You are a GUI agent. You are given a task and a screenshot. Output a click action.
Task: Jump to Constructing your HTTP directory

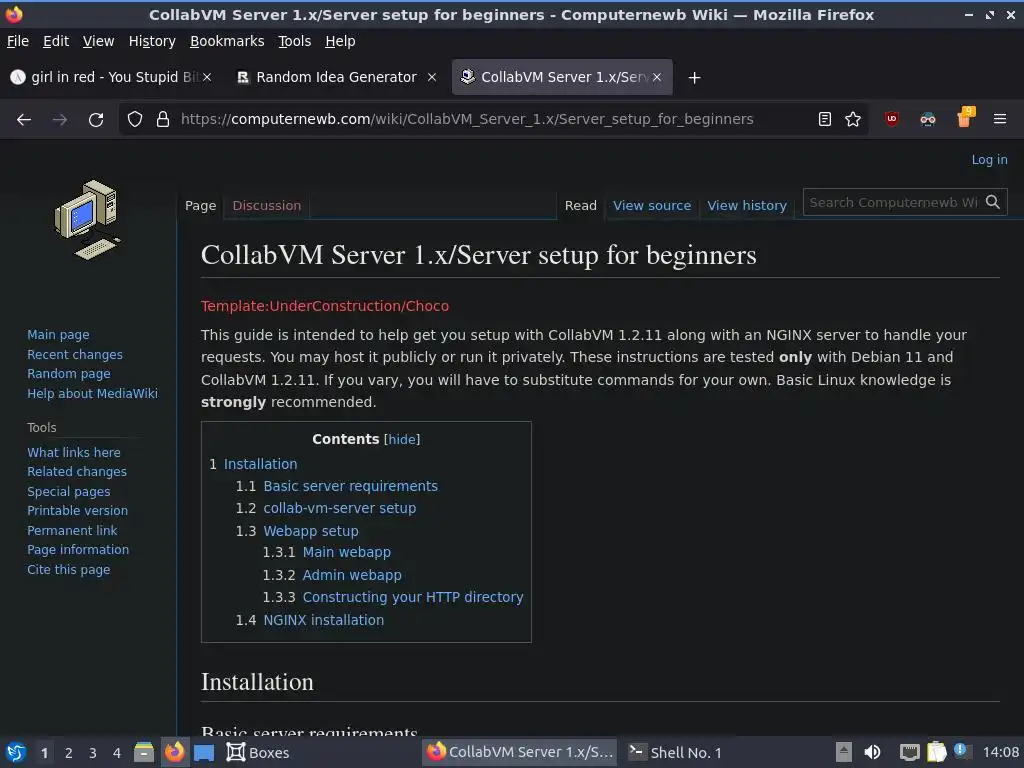[x=413, y=598]
